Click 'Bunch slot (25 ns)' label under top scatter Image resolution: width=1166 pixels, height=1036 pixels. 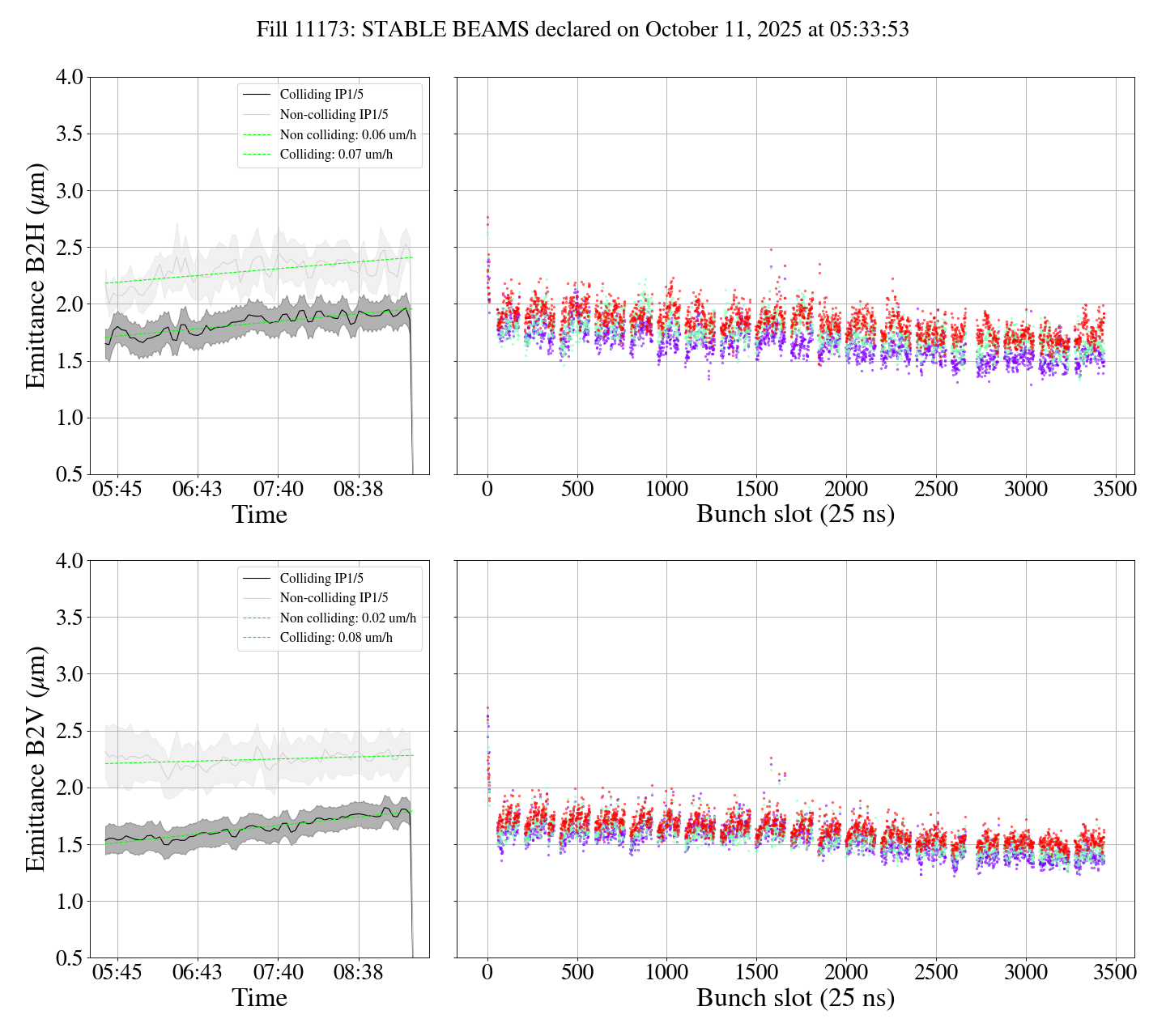point(795,515)
